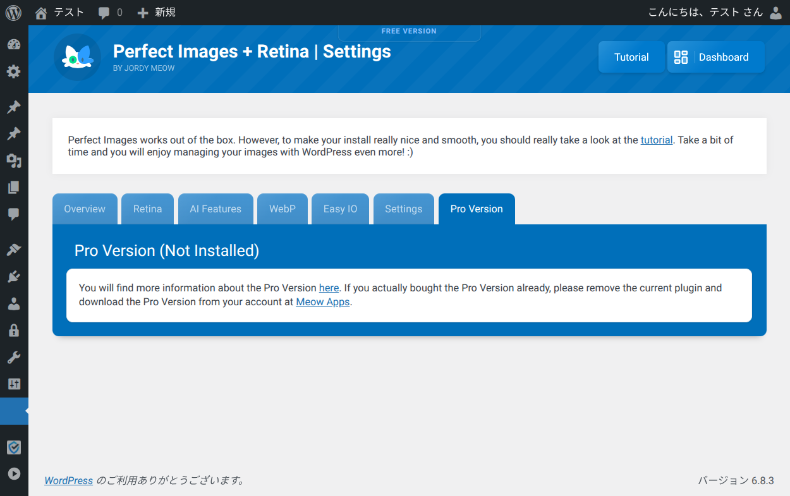The height and width of the screenshot is (496, 790).
Task: Open the Comments icon in sidebar
Action: [x=14, y=214]
